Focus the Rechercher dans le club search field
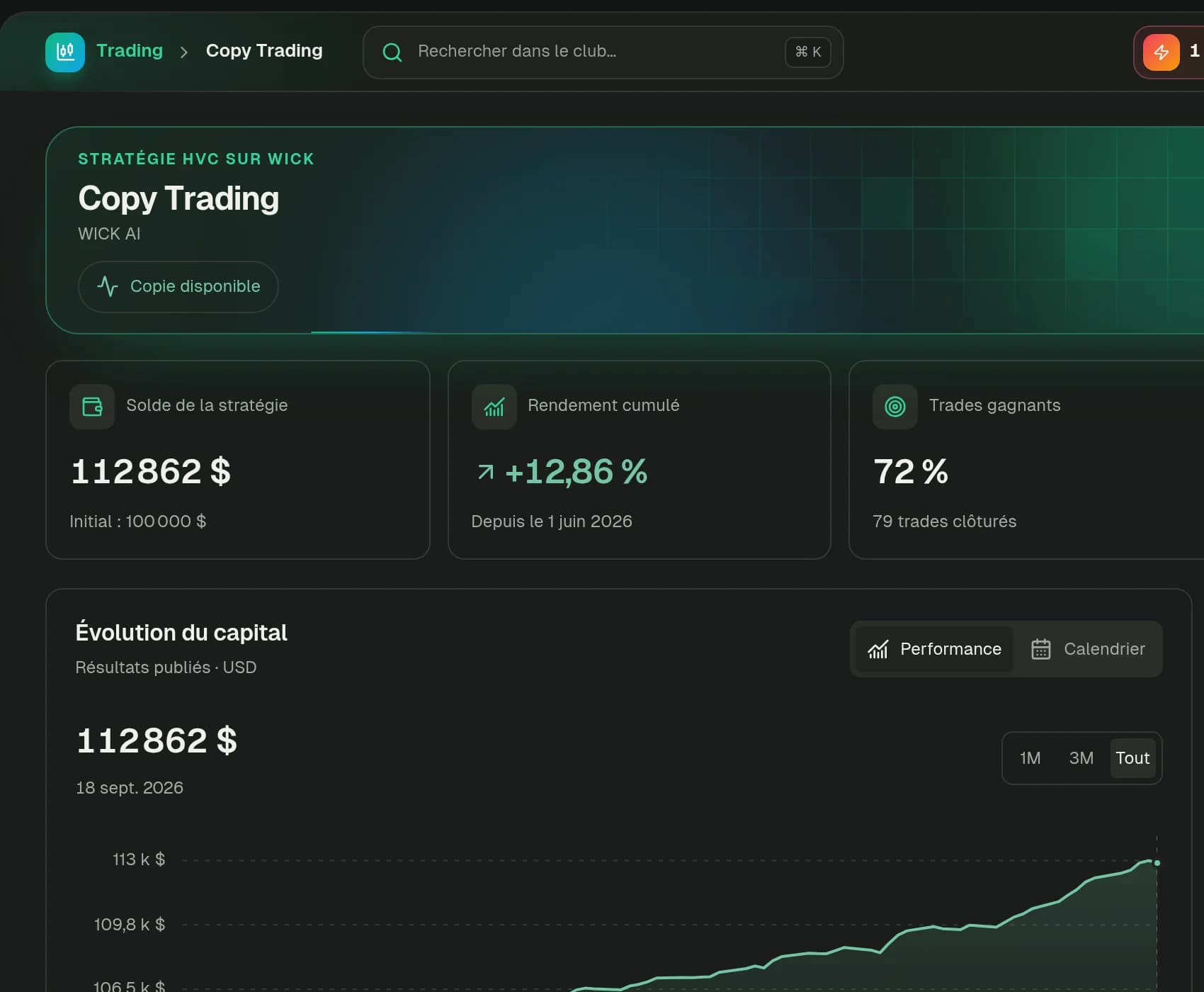The height and width of the screenshot is (992, 1204). [603, 52]
